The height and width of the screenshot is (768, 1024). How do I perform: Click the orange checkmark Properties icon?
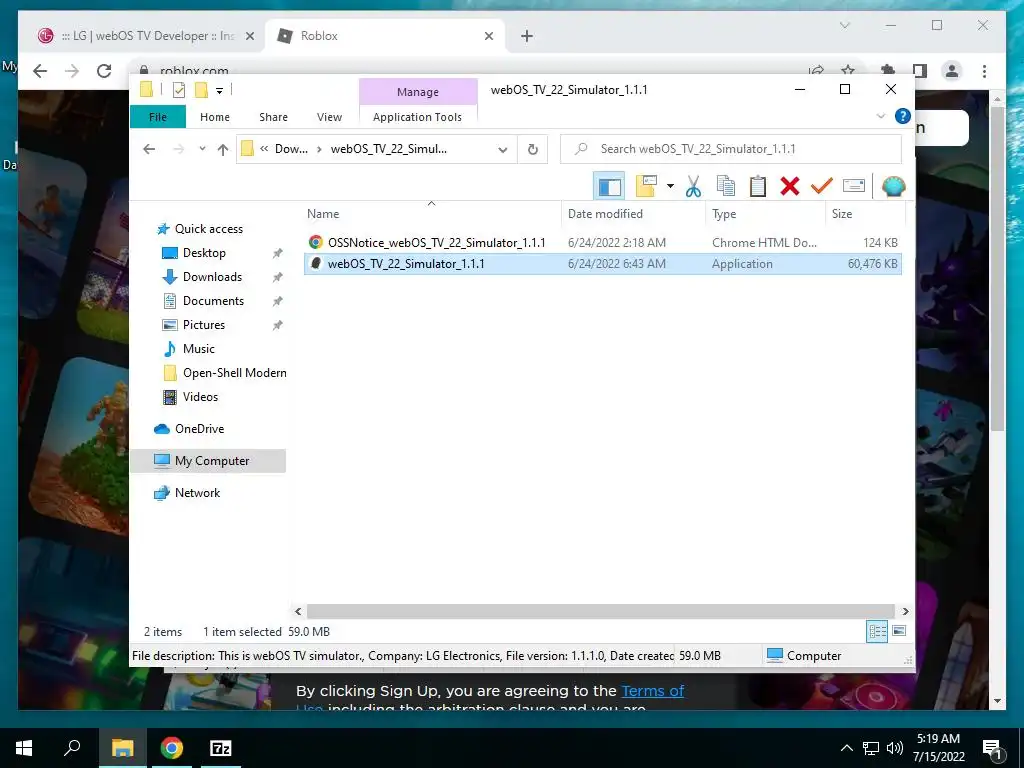click(822, 187)
